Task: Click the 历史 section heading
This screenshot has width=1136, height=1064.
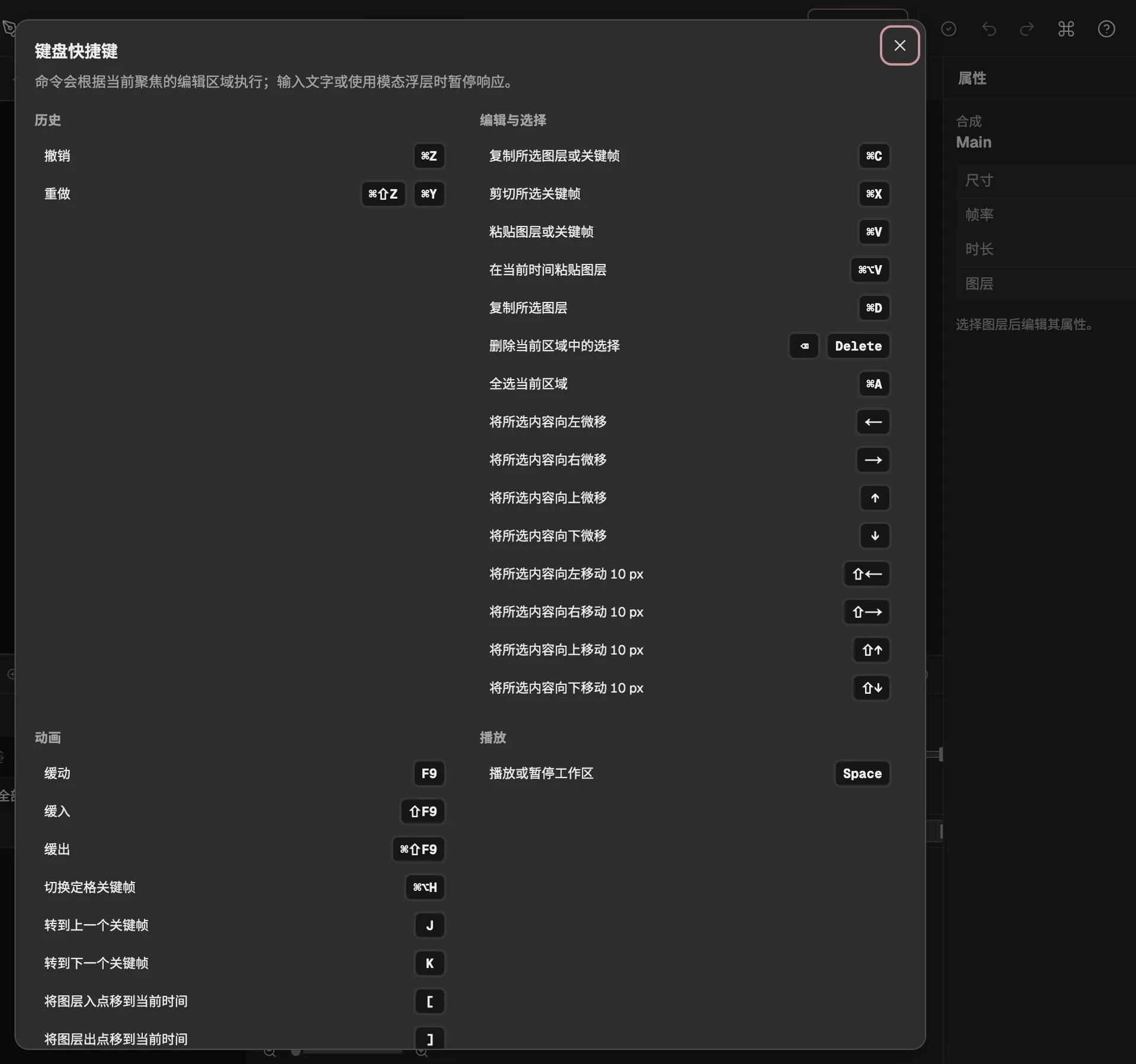Action: 48,120
